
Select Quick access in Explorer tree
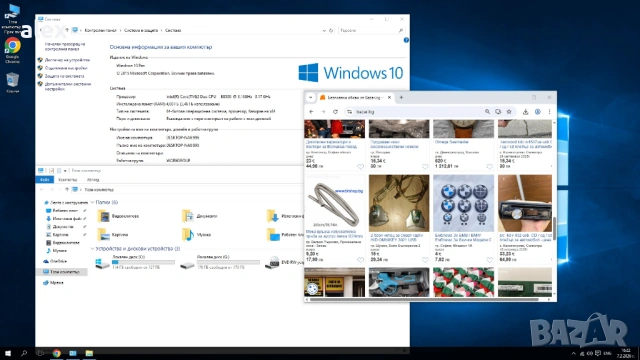66,202
